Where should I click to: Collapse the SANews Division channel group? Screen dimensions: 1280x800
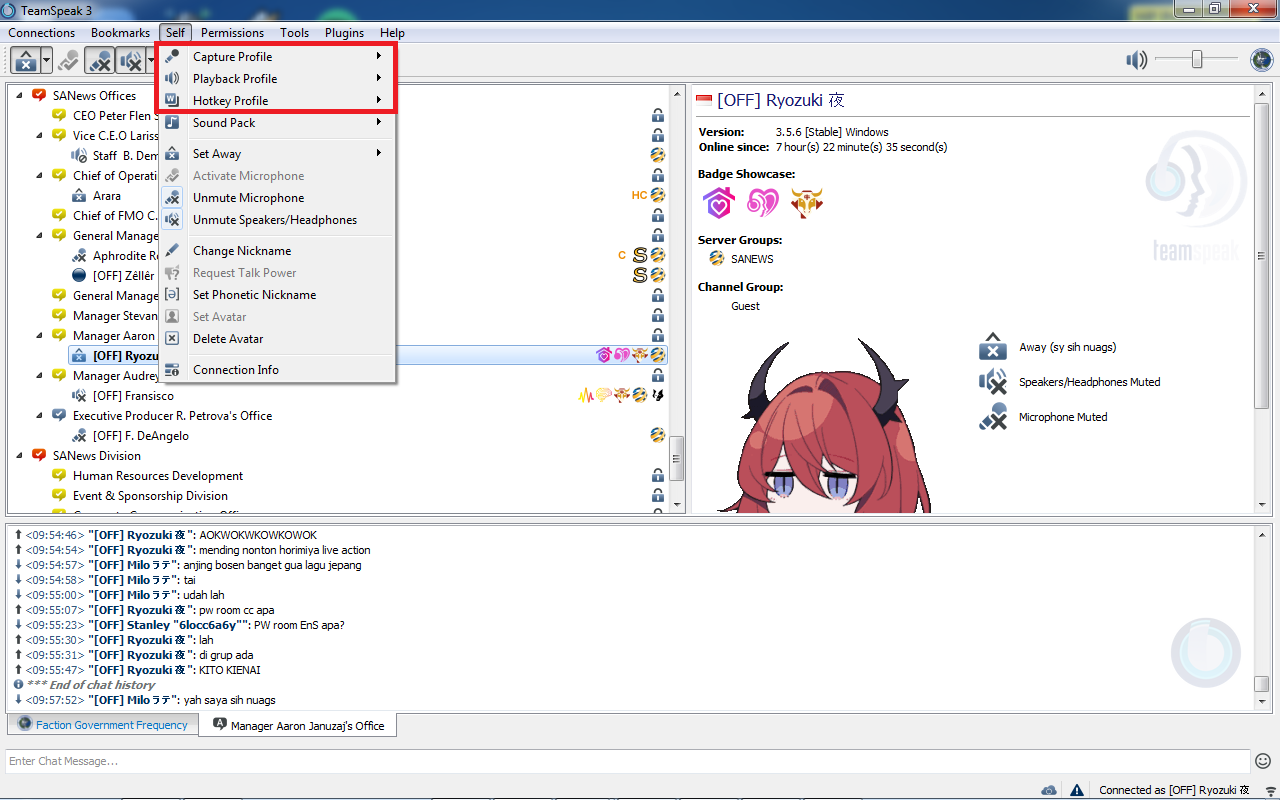(x=19, y=455)
